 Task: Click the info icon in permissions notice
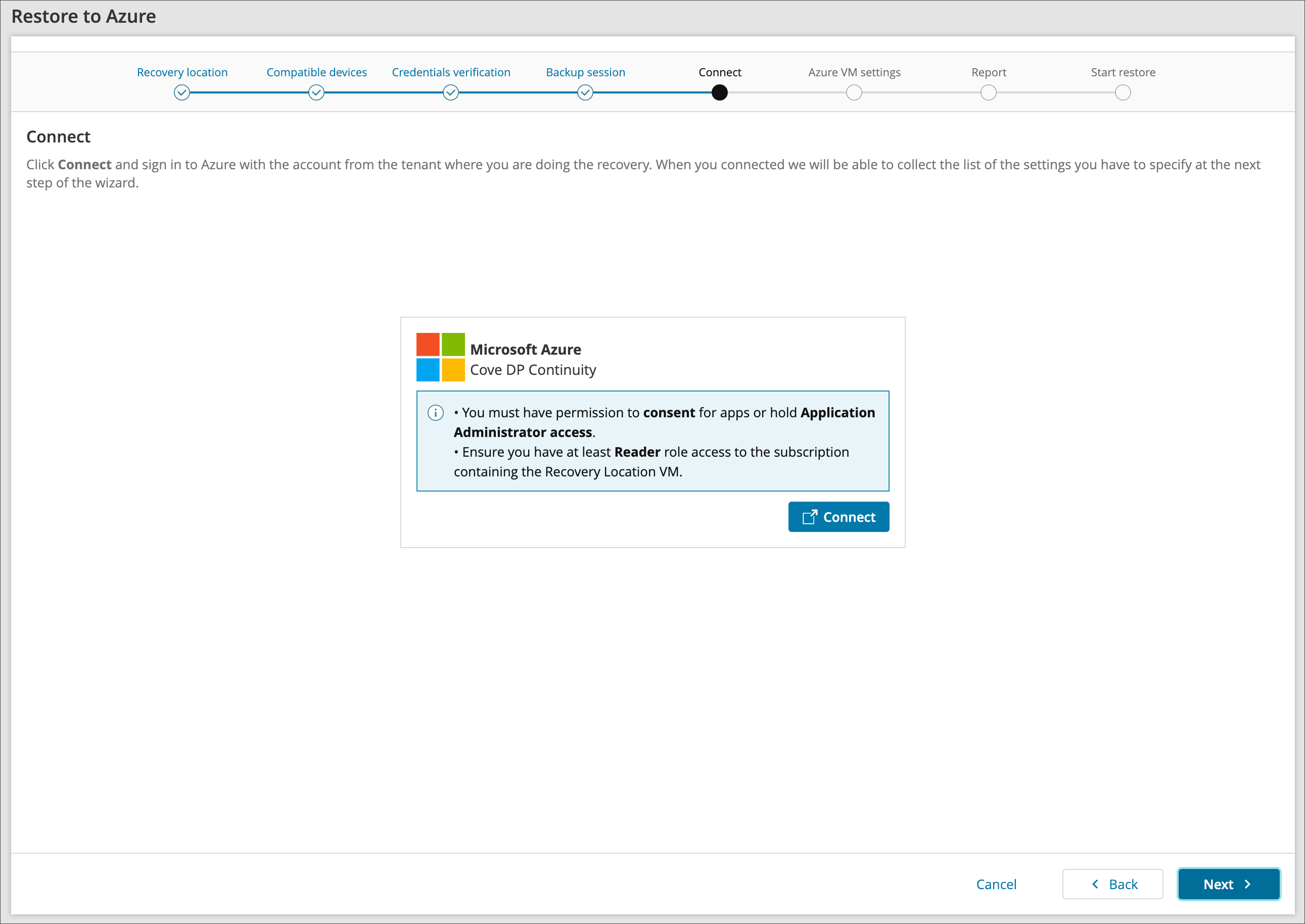point(435,413)
